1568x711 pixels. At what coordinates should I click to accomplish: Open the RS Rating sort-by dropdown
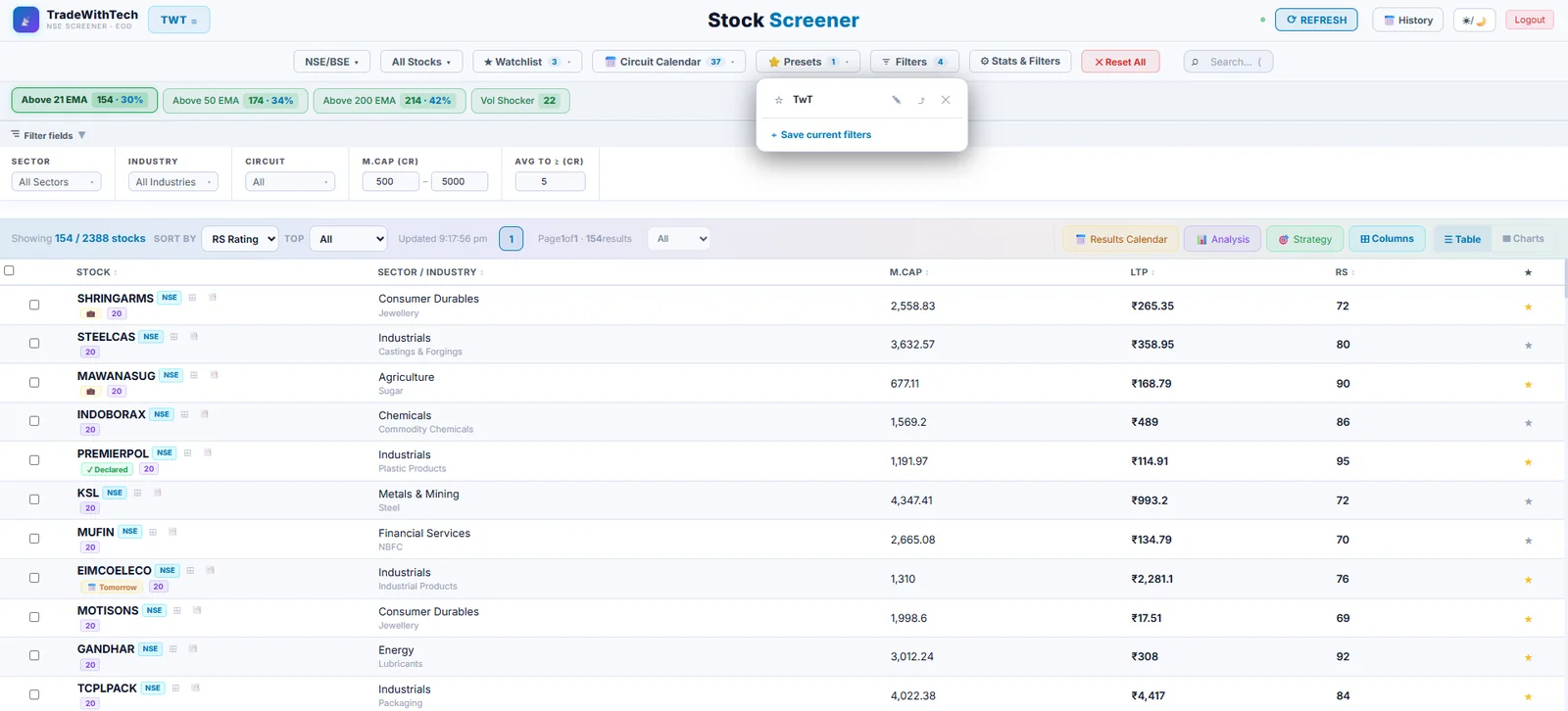(x=240, y=239)
